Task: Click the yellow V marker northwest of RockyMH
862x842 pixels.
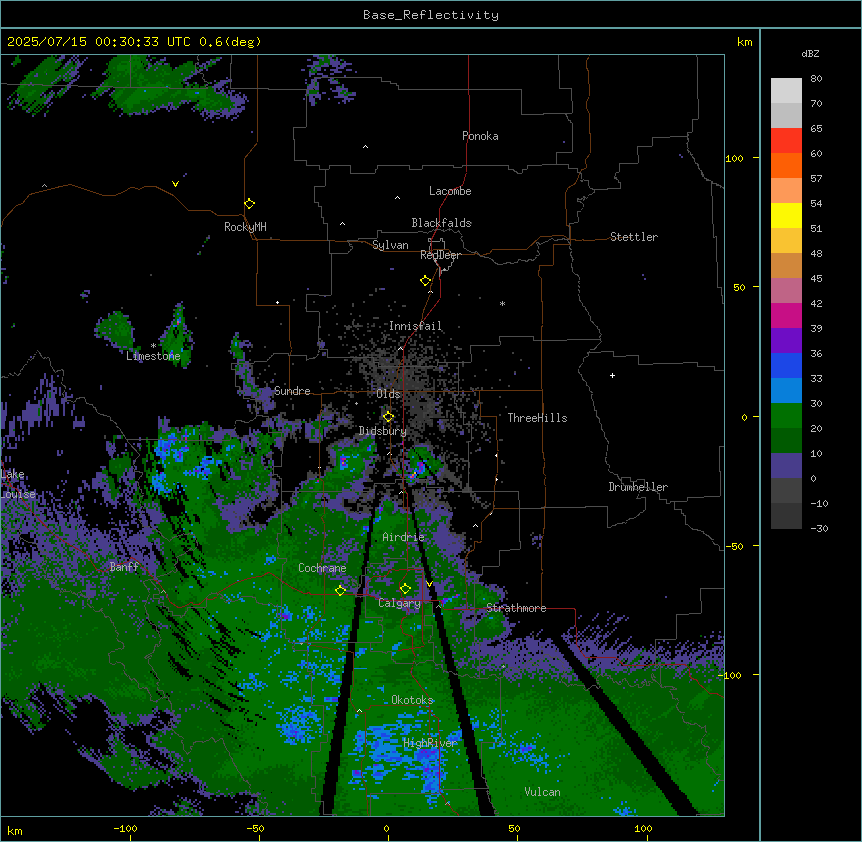Action: pos(175,184)
